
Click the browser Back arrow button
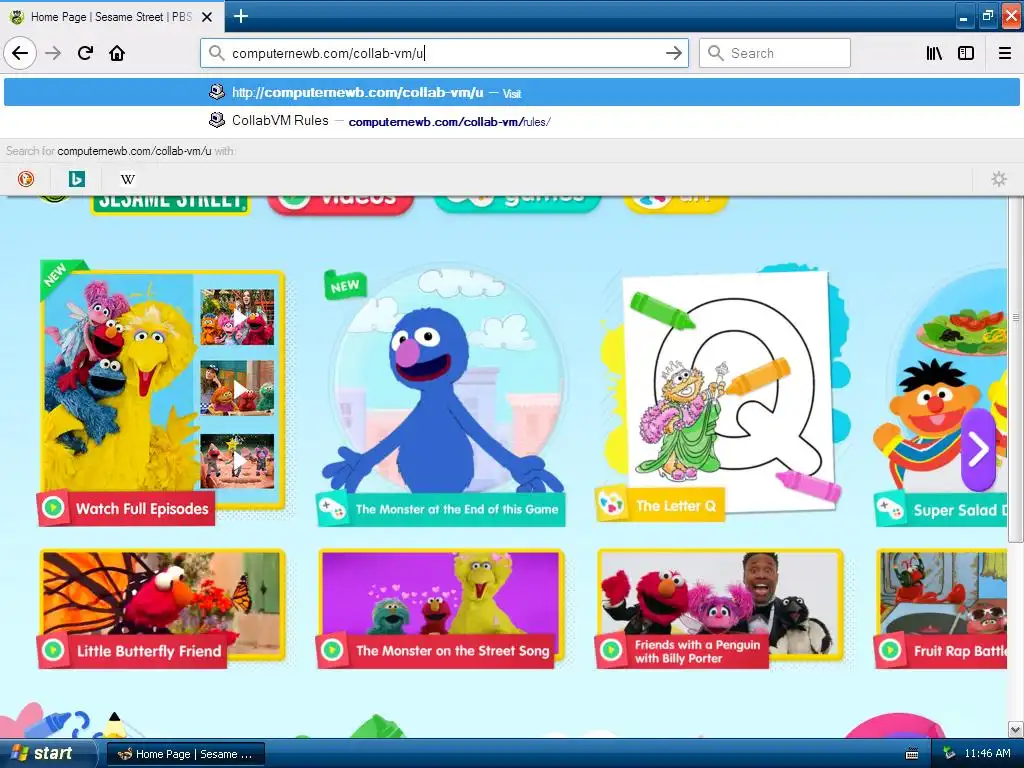coord(20,53)
